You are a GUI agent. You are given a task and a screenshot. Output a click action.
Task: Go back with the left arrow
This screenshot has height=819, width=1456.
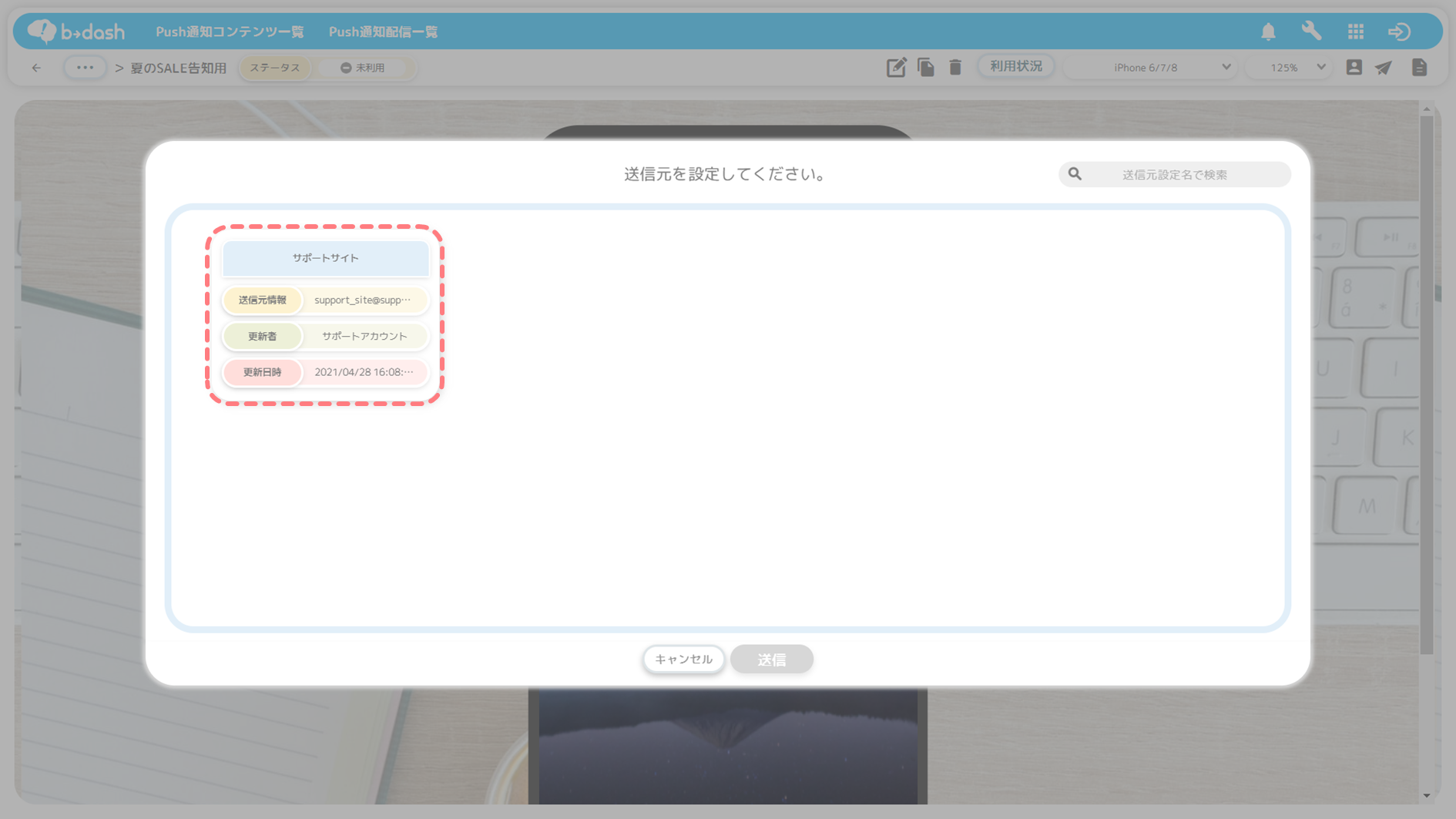click(36, 68)
